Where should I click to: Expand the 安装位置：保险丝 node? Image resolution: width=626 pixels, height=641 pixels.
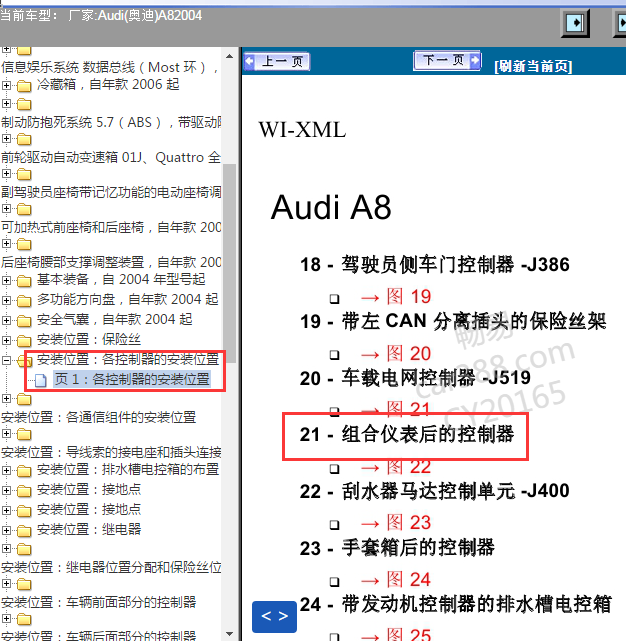[x=6, y=341]
